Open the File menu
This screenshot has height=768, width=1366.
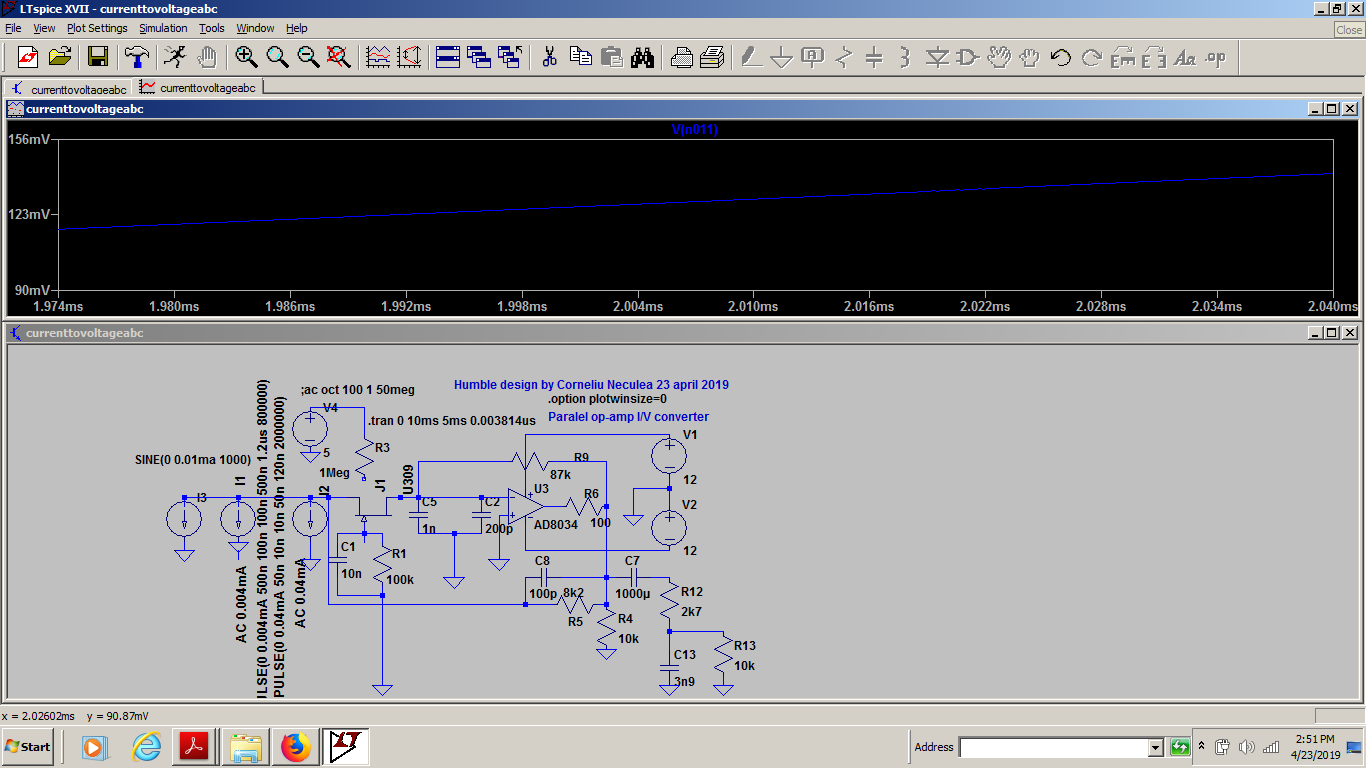[x=13, y=28]
